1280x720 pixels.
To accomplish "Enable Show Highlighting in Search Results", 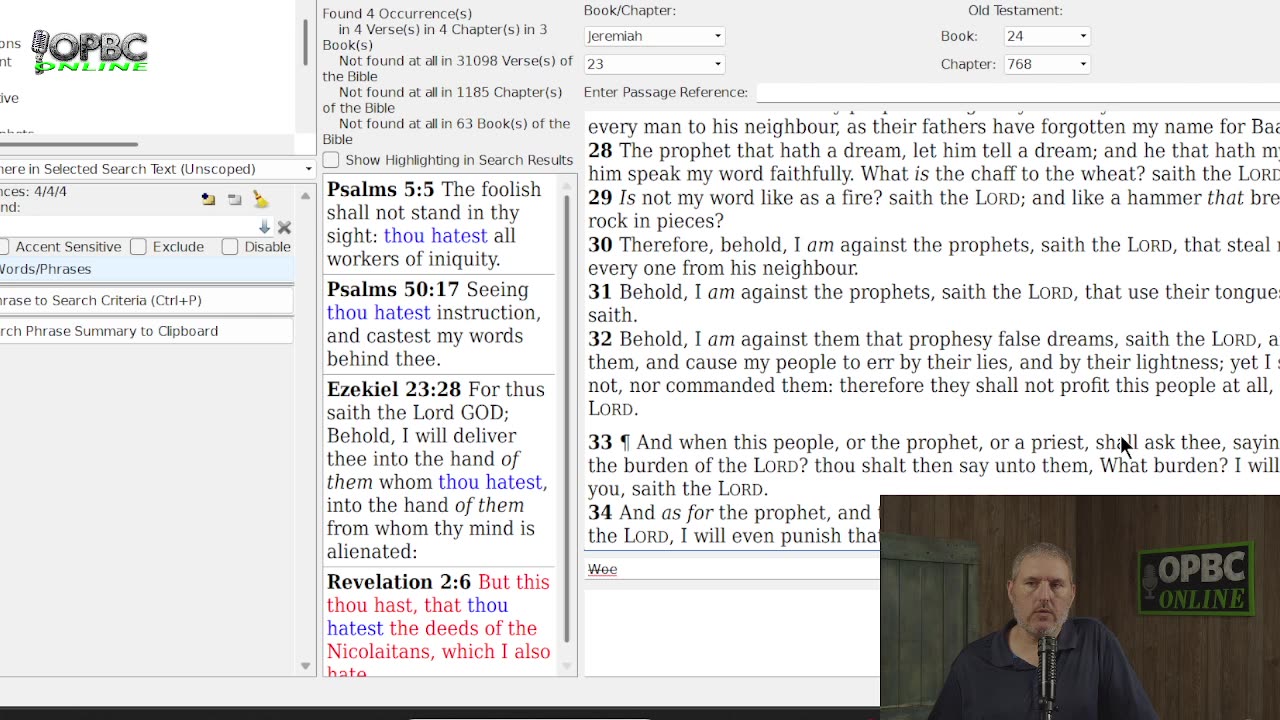I will pos(331,160).
